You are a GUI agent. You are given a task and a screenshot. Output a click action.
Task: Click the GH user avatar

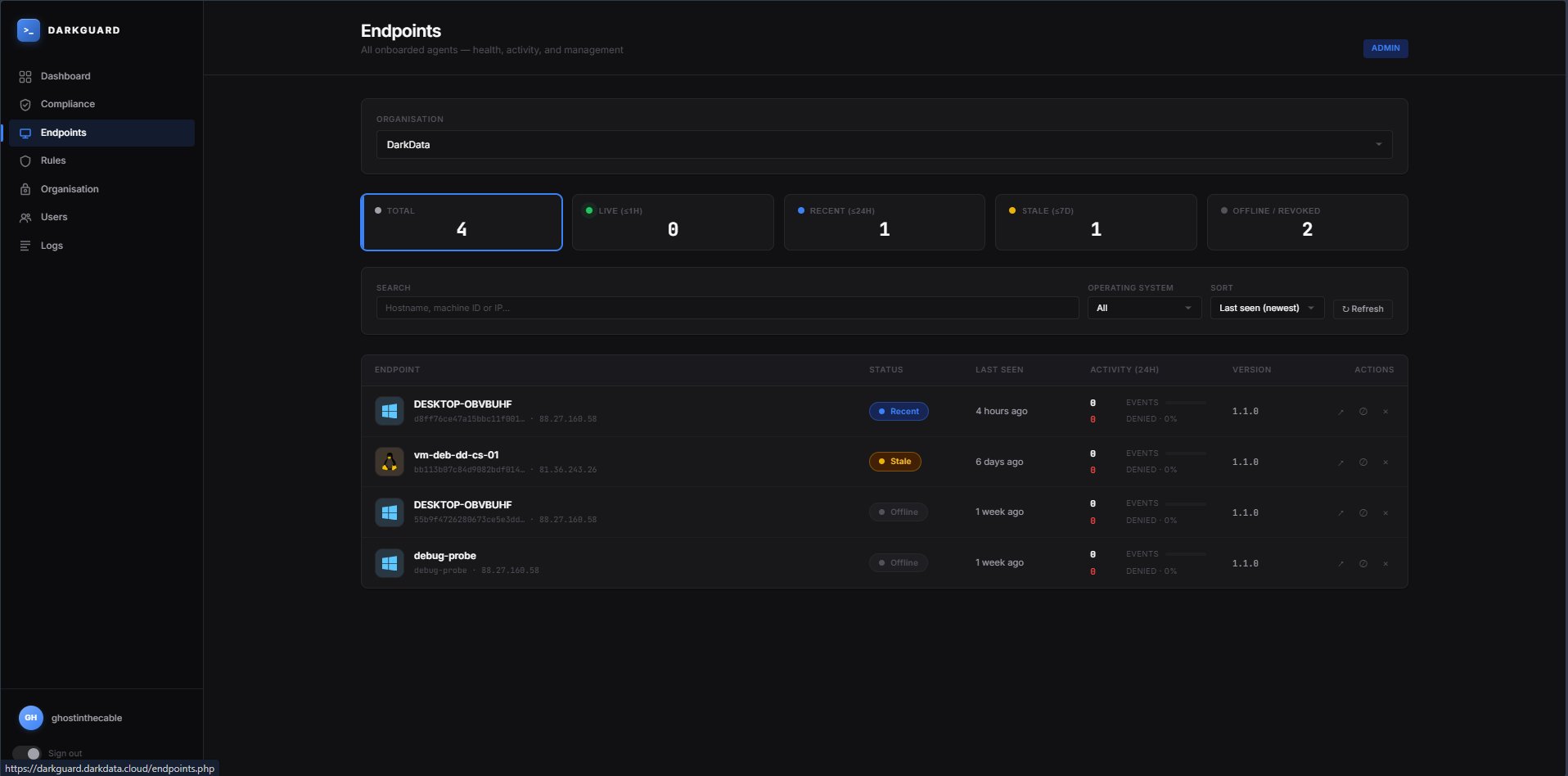click(31, 718)
